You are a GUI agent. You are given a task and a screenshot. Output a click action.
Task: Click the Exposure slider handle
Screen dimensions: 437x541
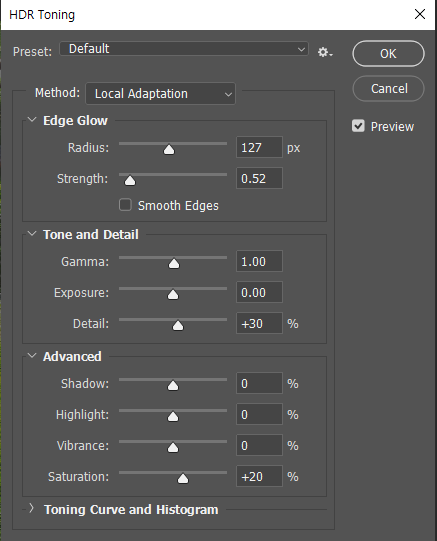click(173, 295)
